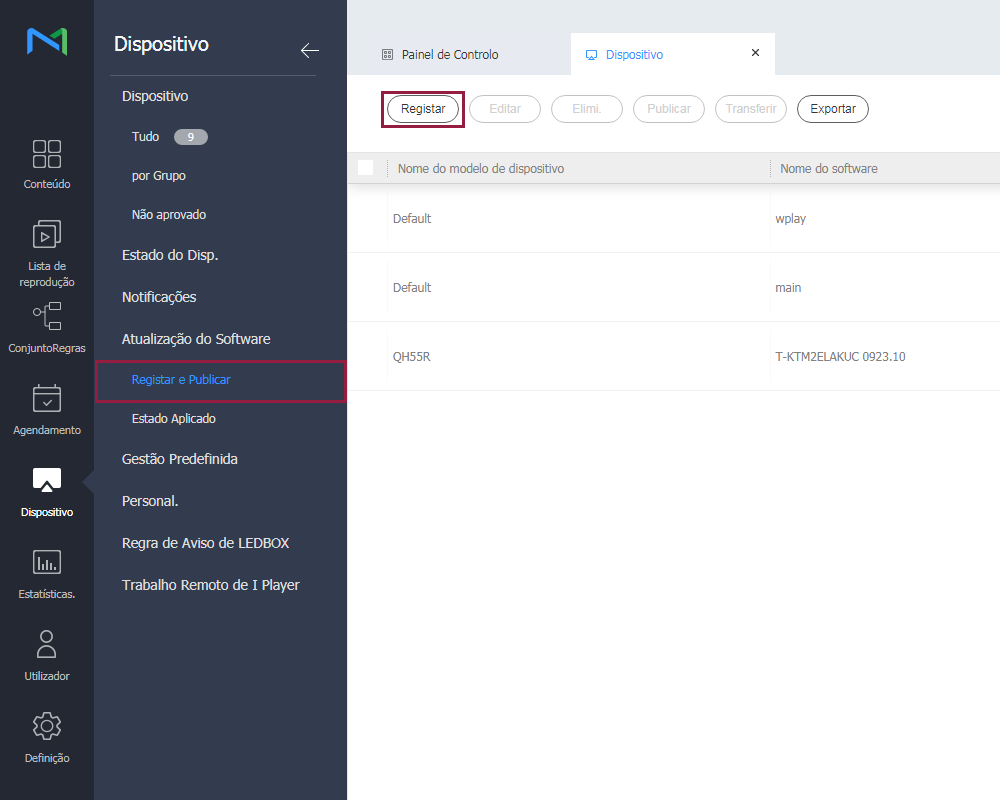Toggle the select-all checkbox in table header
Viewport: 1000px width, 800px height.
366,168
